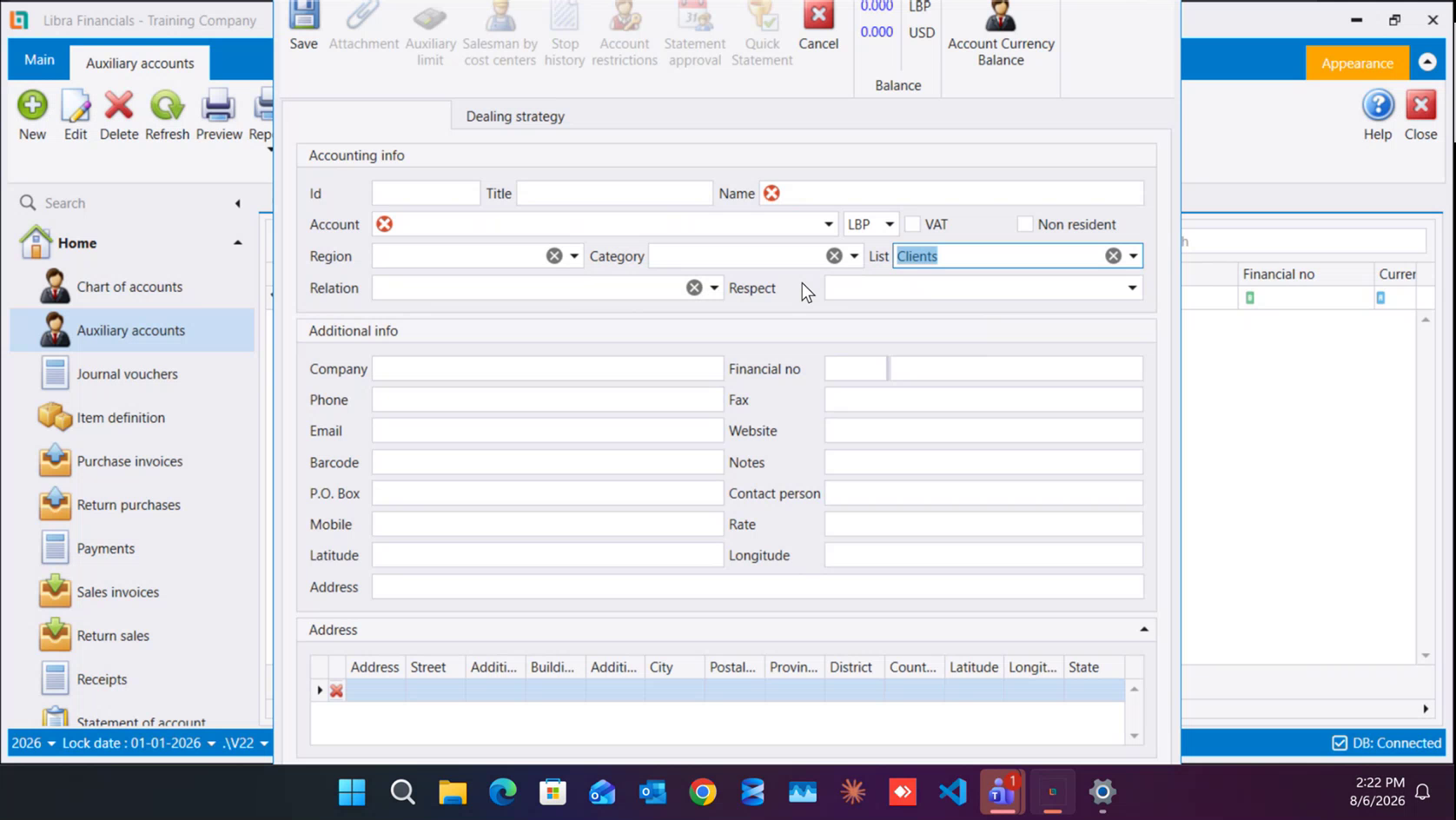Click the Appearance button

[x=1357, y=63]
